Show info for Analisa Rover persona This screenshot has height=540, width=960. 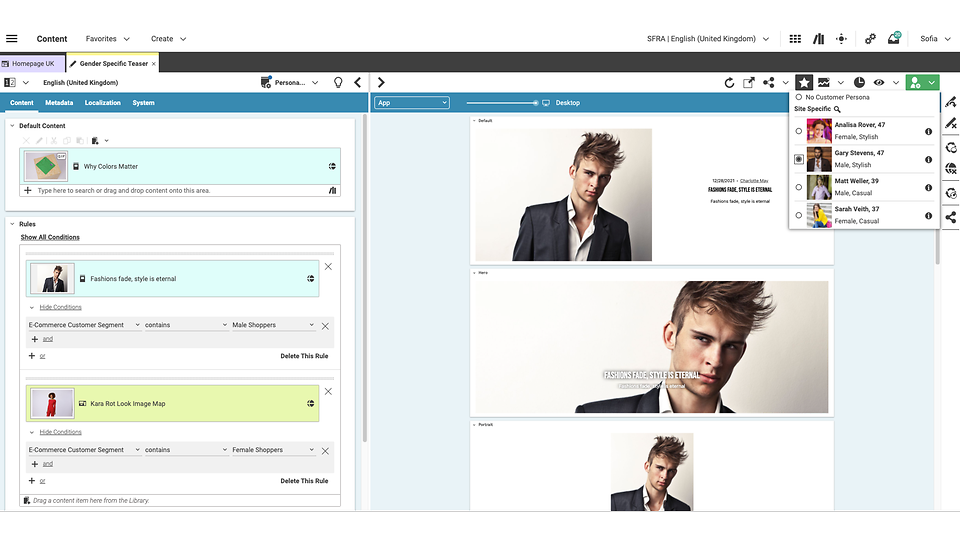(928, 132)
